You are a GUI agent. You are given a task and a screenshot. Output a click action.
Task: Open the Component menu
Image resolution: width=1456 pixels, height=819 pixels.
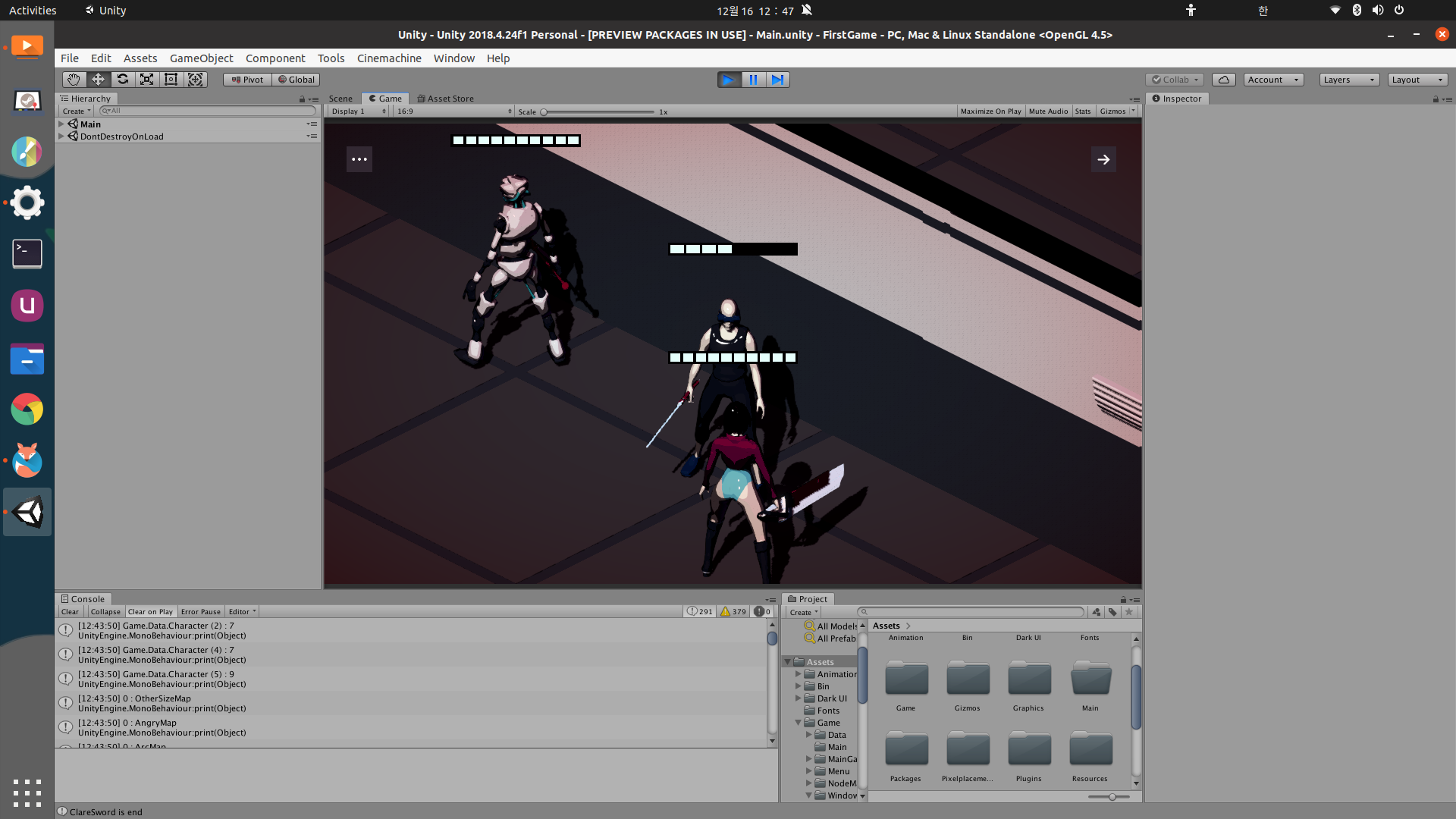[x=275, y=58]
